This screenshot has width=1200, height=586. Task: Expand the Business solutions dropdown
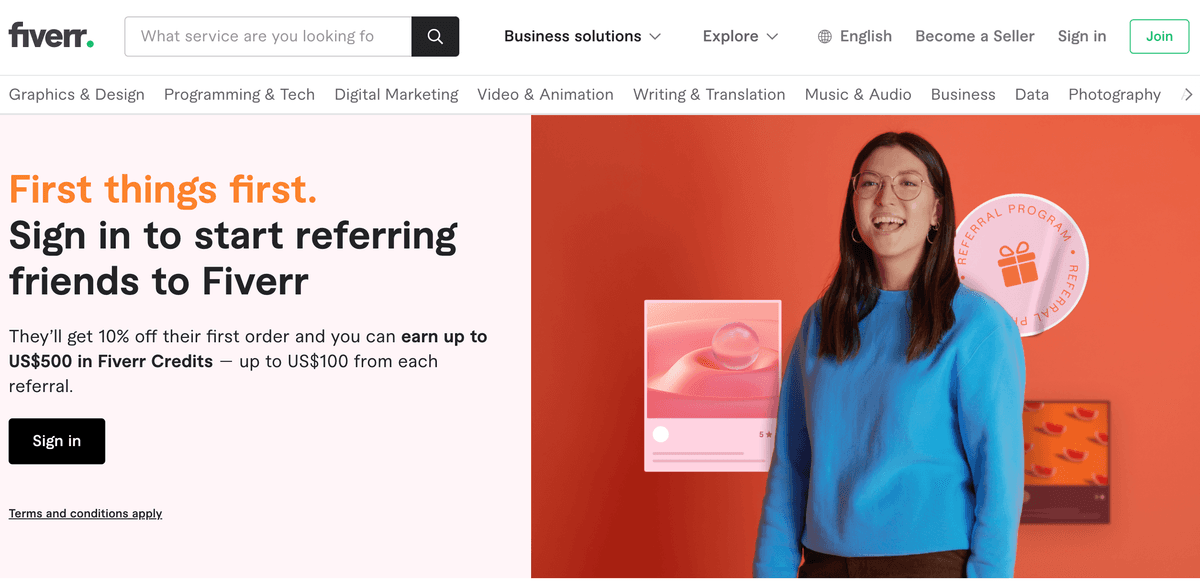(582, 36)
